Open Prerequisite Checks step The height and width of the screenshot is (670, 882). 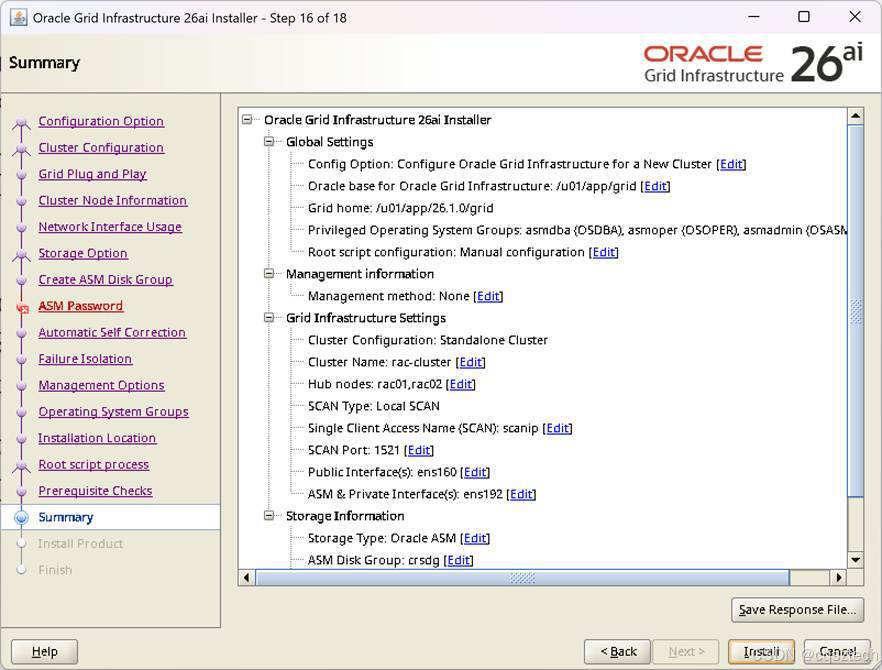tap(95, 491)
